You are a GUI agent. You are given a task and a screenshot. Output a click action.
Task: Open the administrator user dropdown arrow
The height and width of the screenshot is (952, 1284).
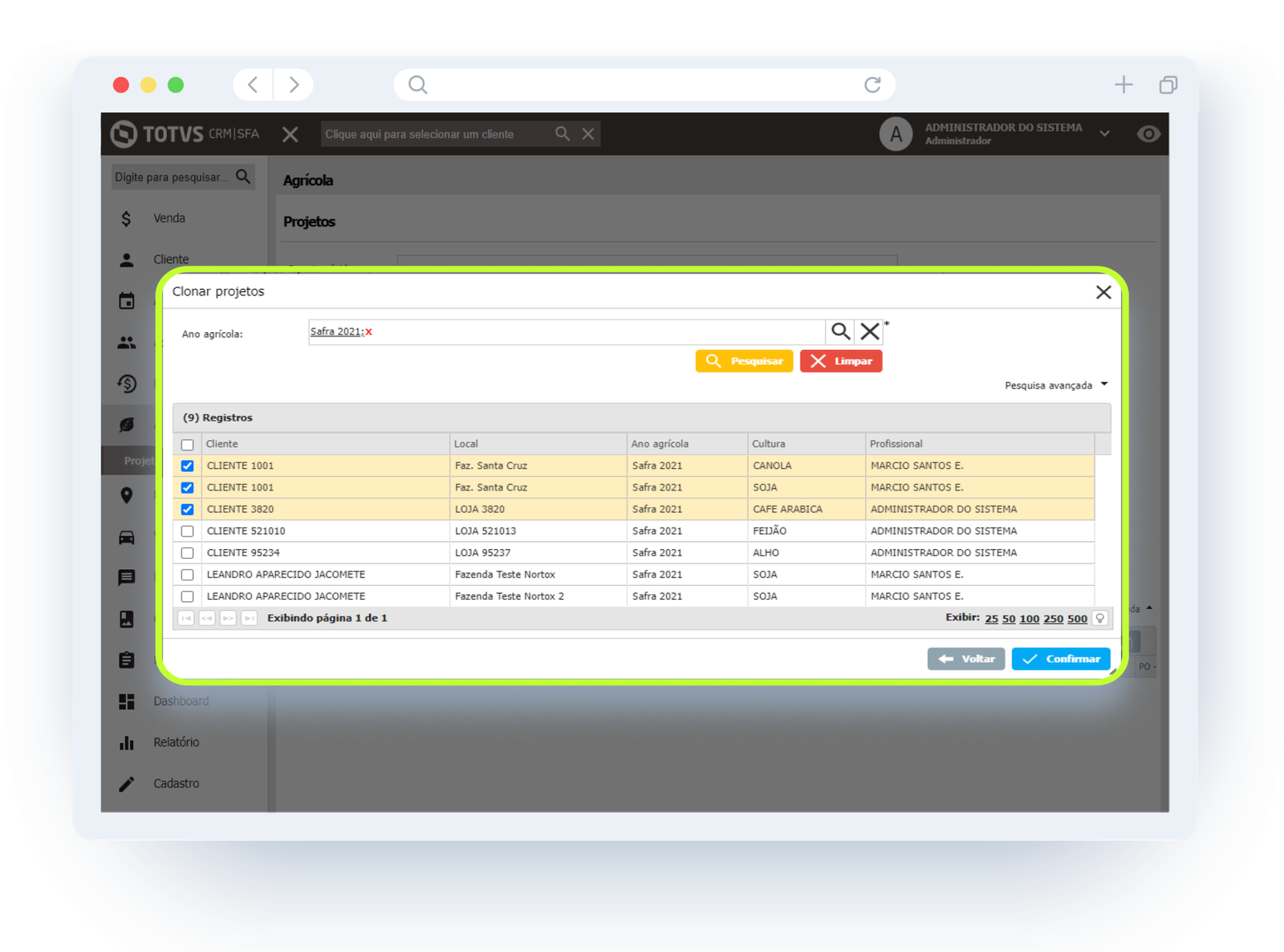click(1105, 134)
